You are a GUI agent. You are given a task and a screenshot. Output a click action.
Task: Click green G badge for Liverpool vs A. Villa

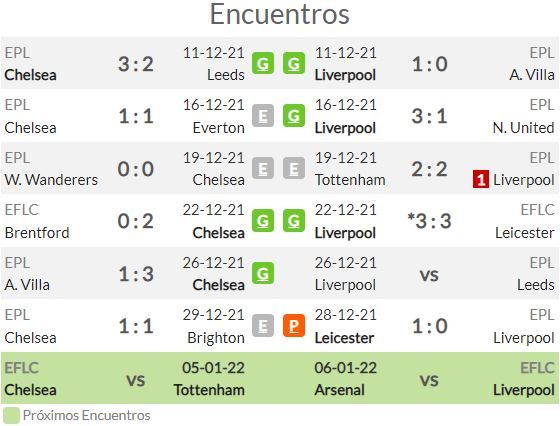pos(294,64)
